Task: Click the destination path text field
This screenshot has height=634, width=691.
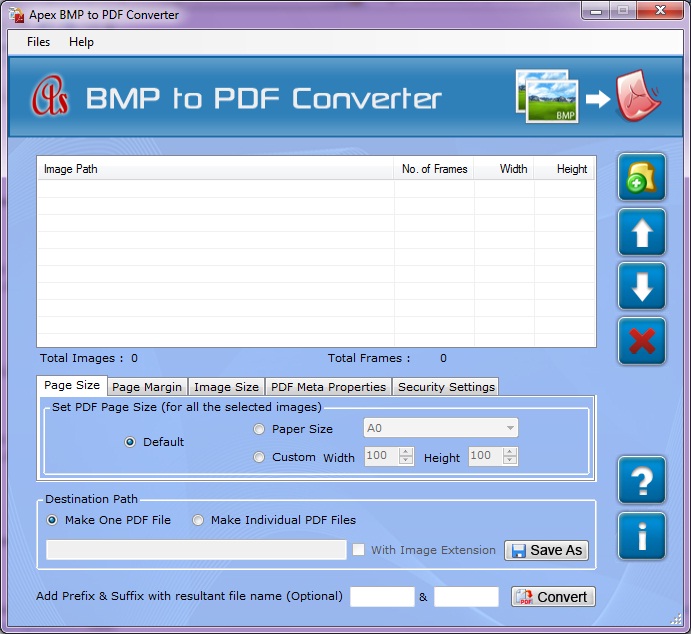Action: (196, 550)
